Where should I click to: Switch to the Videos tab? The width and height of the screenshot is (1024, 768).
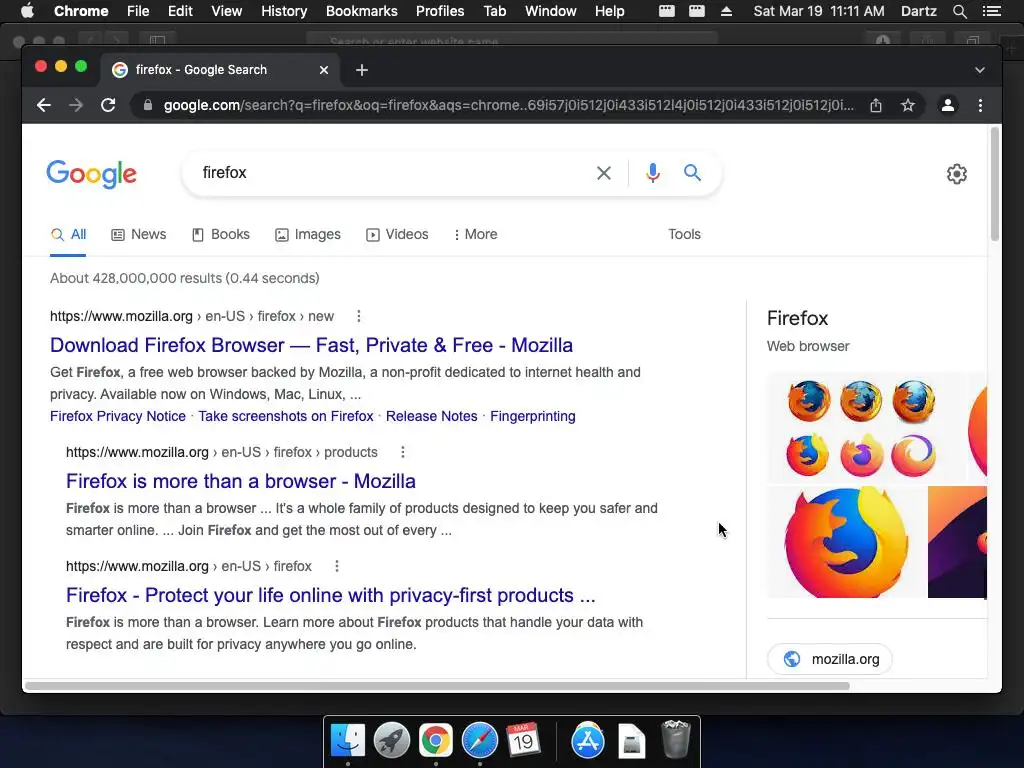pyautogui.click(x=397, y=234)
